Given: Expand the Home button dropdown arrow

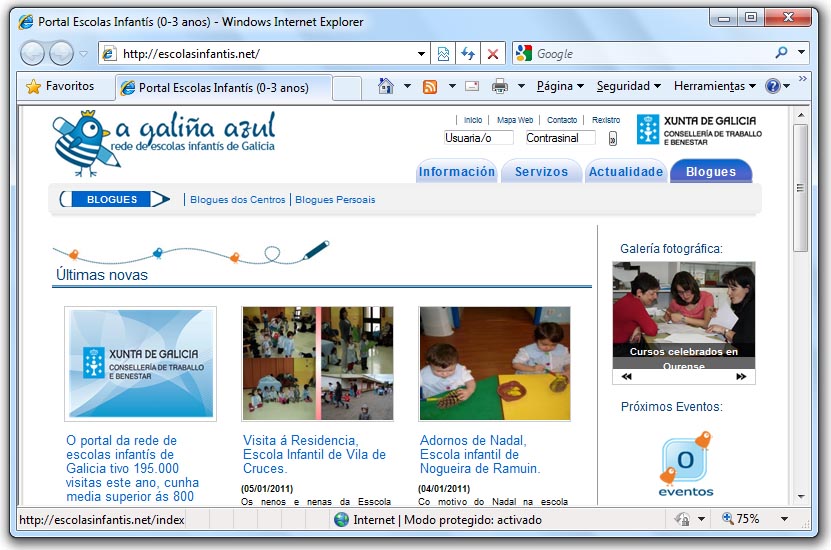Looking at the screenshot, I should 407,86.
